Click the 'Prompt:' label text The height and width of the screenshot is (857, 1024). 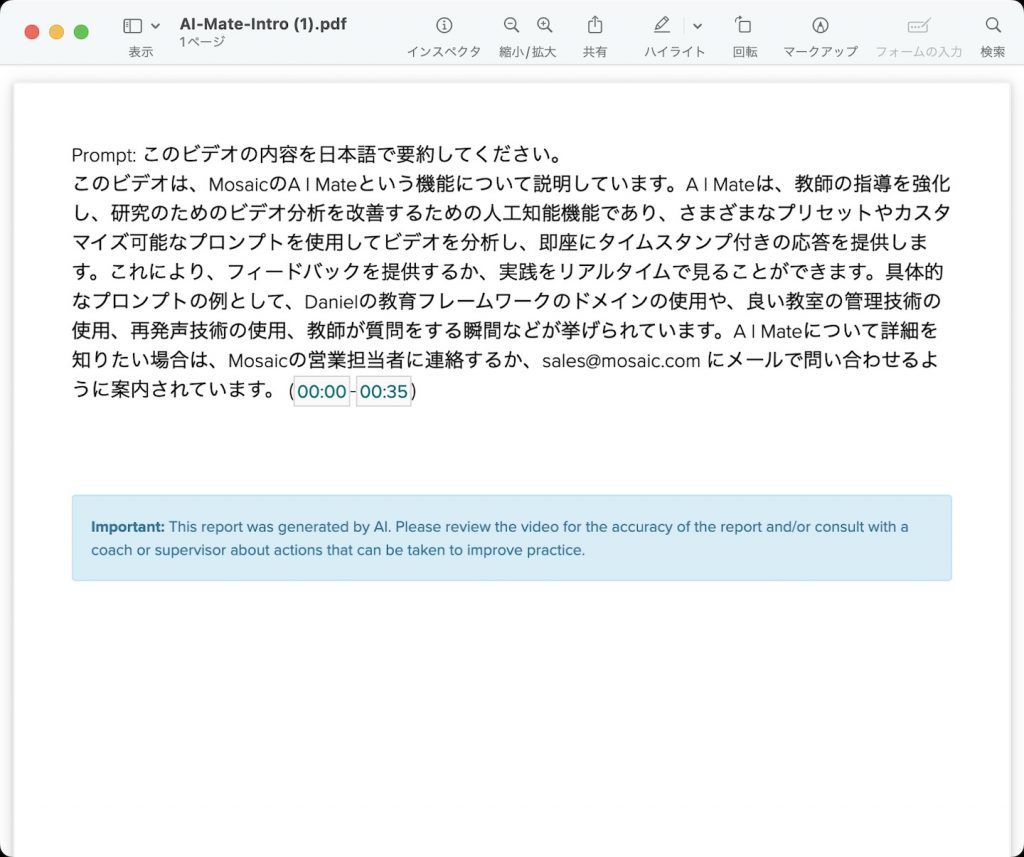104,155
